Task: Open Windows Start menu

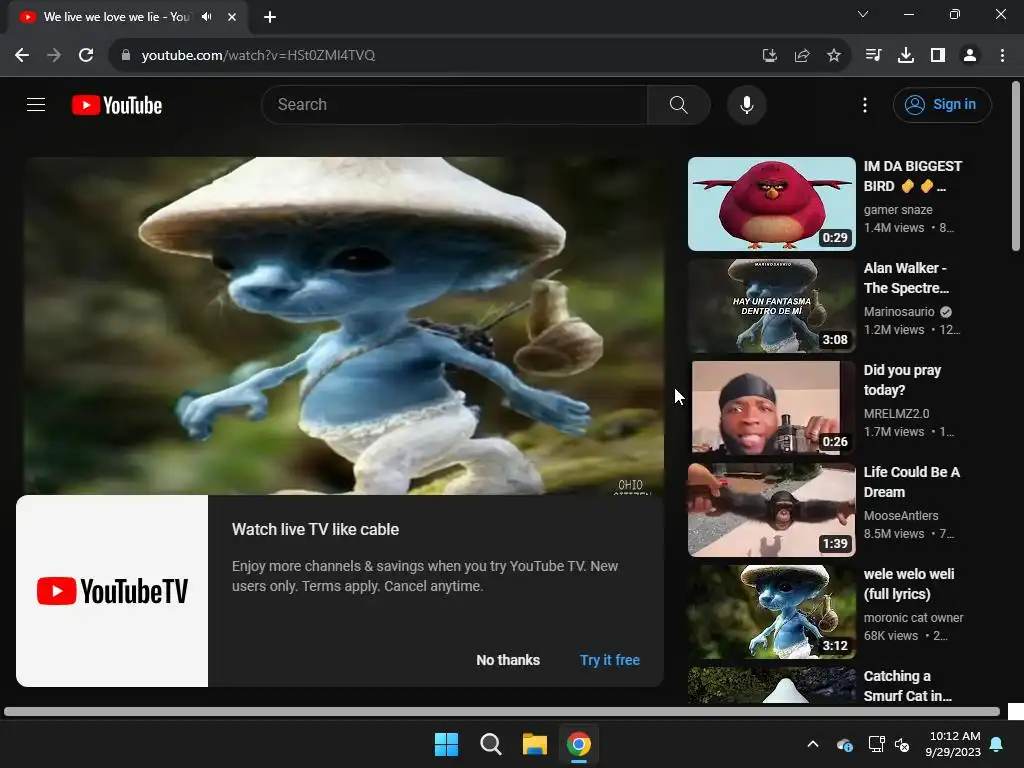Action: pyautogui.click(x=447, y=744)
